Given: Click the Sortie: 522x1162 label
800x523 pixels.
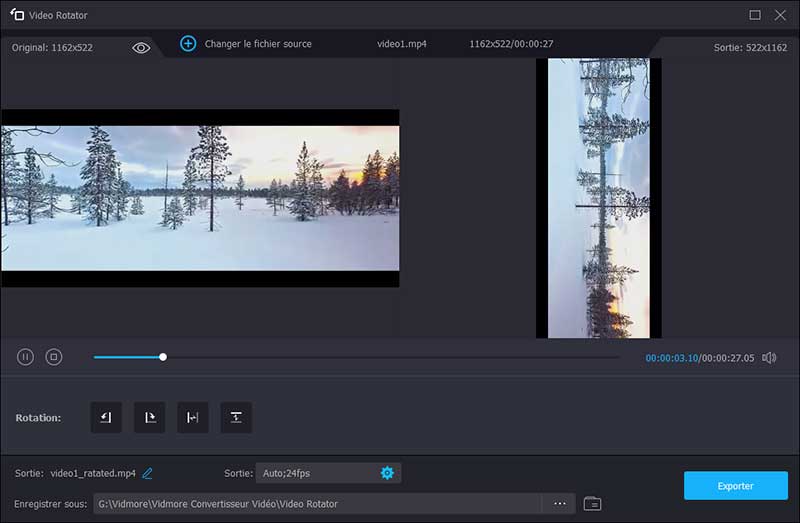Looking at the screenshot, I should click(x=750, y=47).
